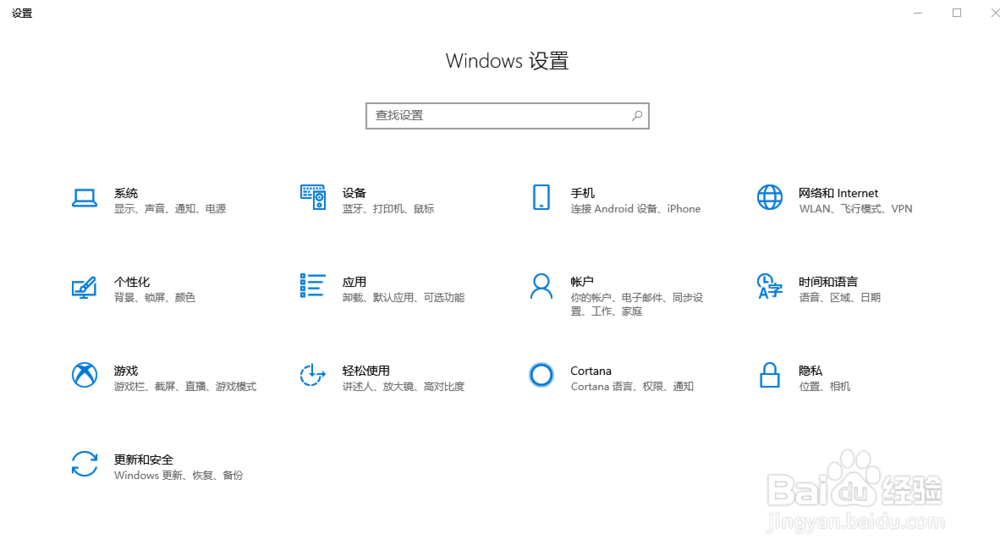Click the text 蓝牙、打印机、鼠标

tap(388, 209)
